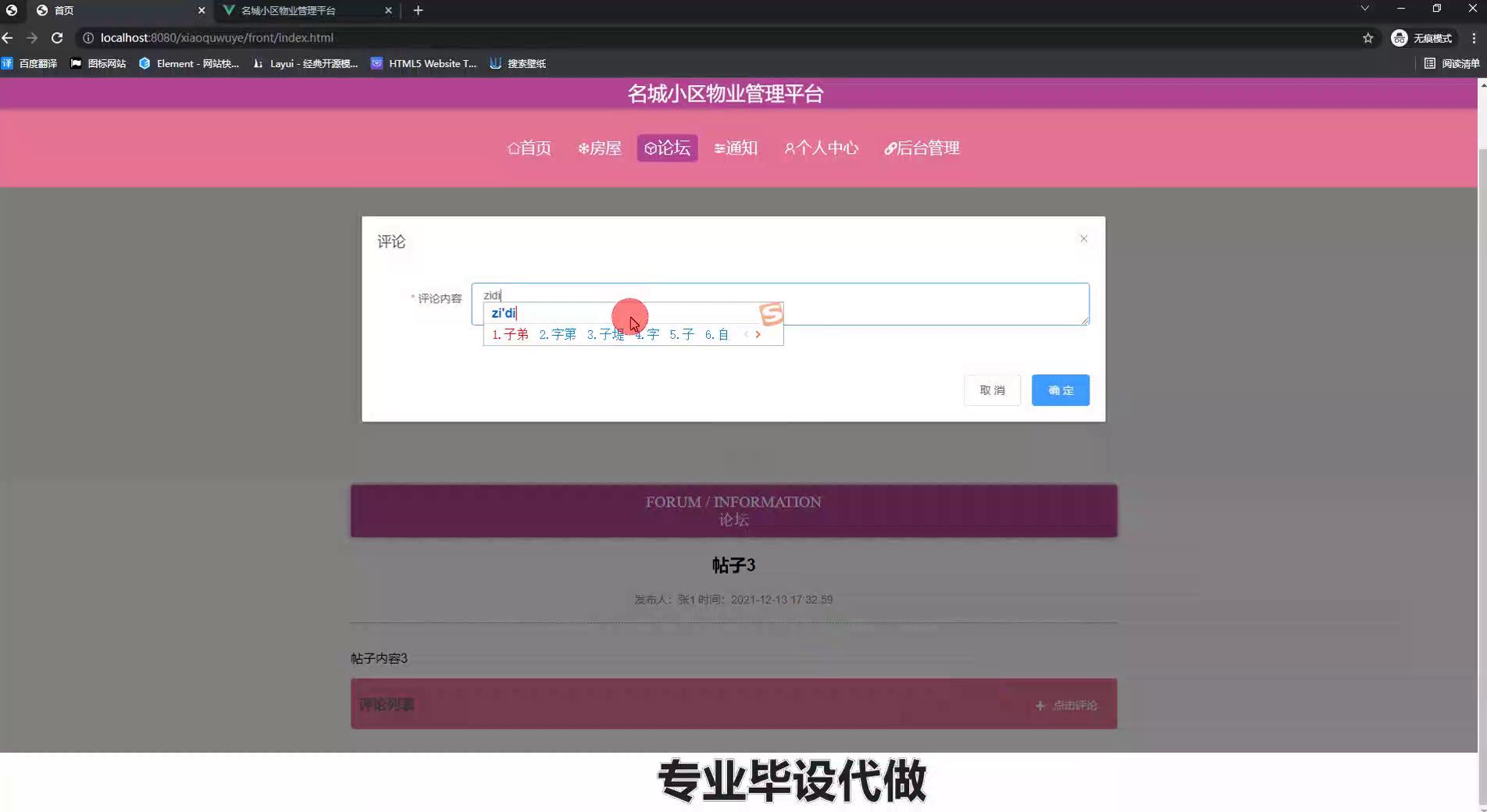The height and width of the screenshot is (812, 1487).
Task: Open the 通知 navigation item
Action: (x=736, y=148)
